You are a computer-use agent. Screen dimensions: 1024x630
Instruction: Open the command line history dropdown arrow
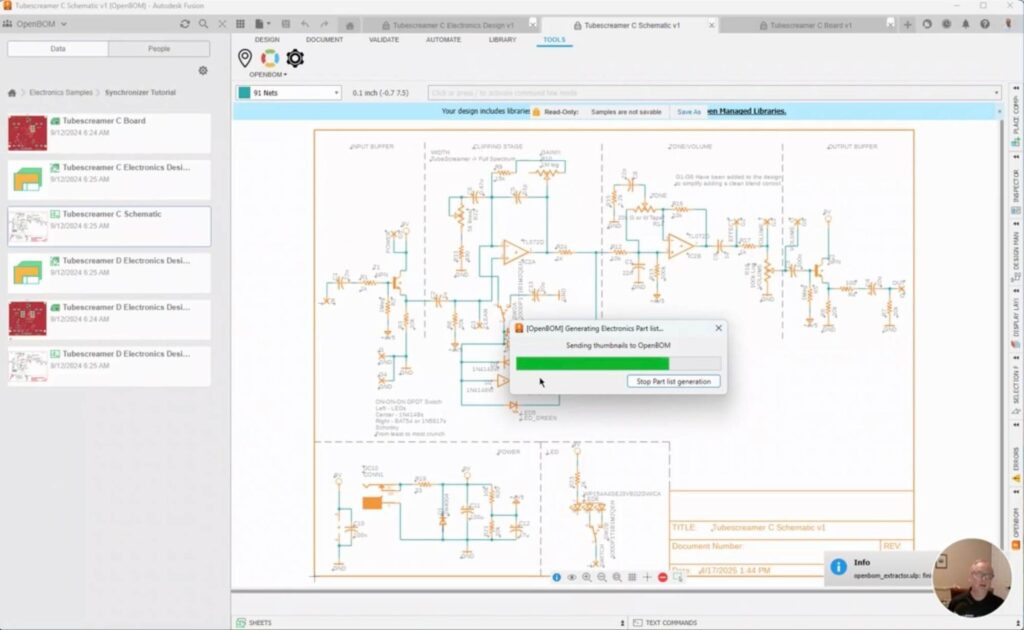pos(997,93)
